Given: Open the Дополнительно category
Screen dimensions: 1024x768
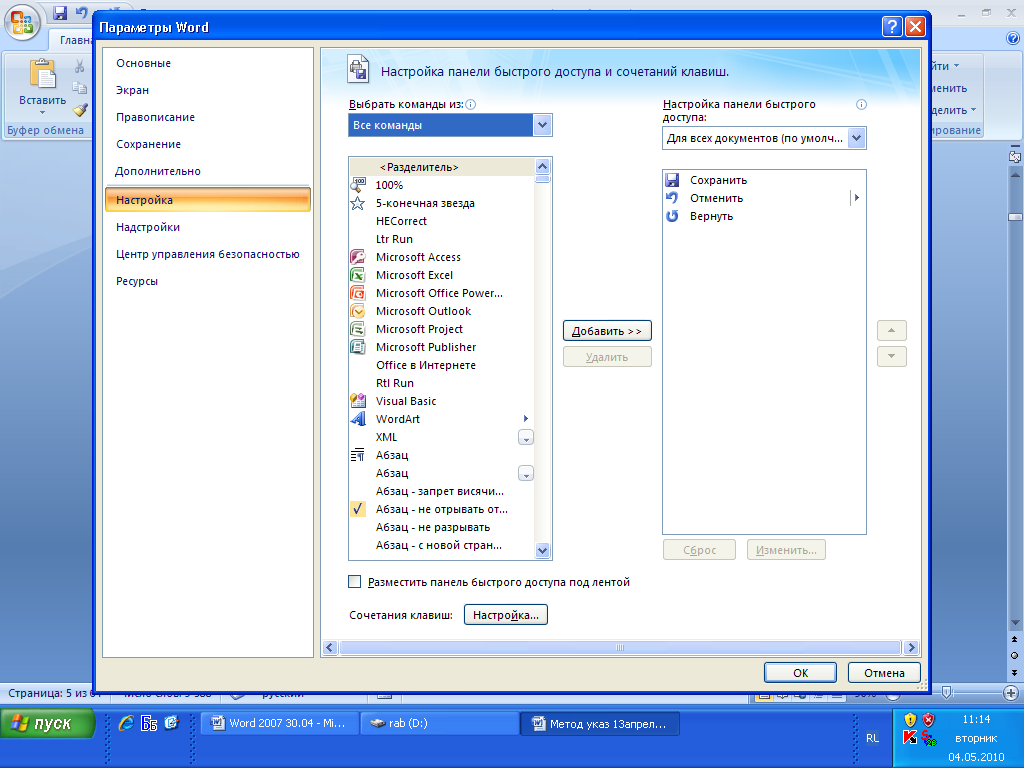Looking at the screenshot, I should click(x=157, y=171).
